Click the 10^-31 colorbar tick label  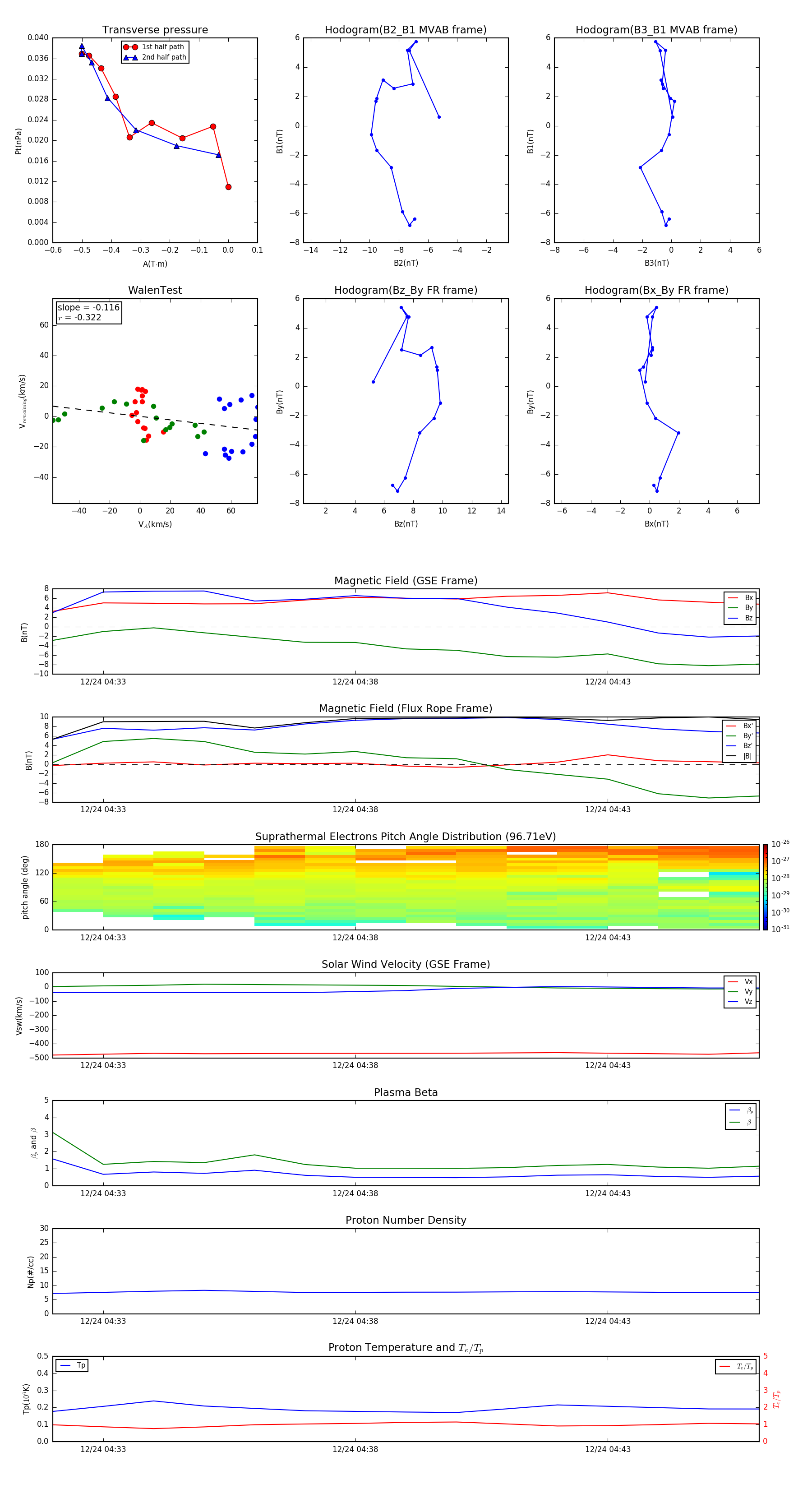tap(780, 929)
